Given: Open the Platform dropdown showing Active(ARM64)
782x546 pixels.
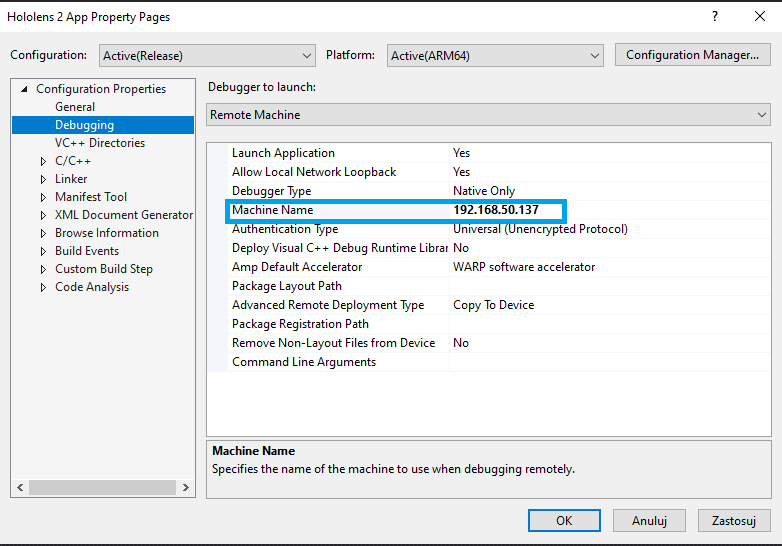Looking at the screenshot, I should (495, 55).
